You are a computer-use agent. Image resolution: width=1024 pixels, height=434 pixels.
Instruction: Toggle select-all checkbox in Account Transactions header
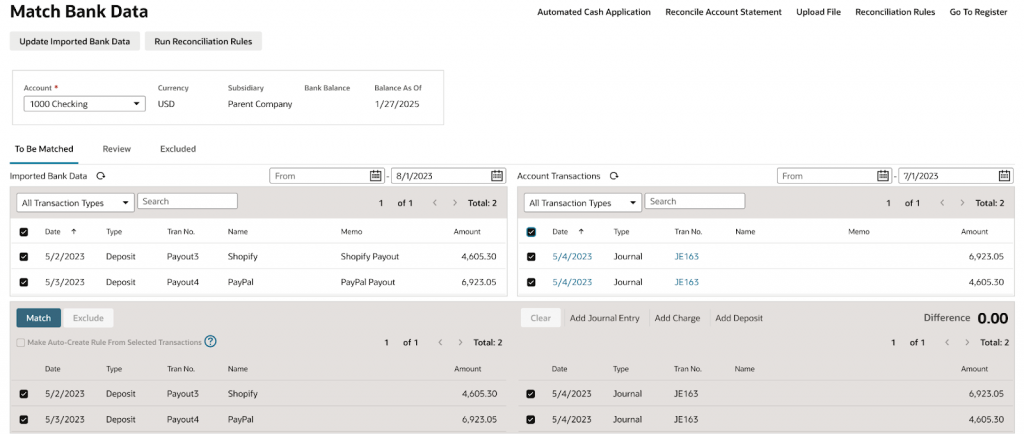531,232
